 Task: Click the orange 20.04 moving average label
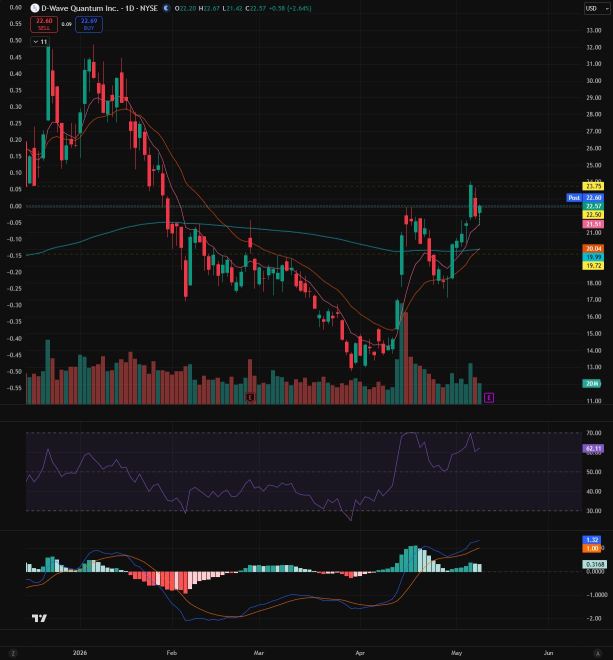coord(593,249)
